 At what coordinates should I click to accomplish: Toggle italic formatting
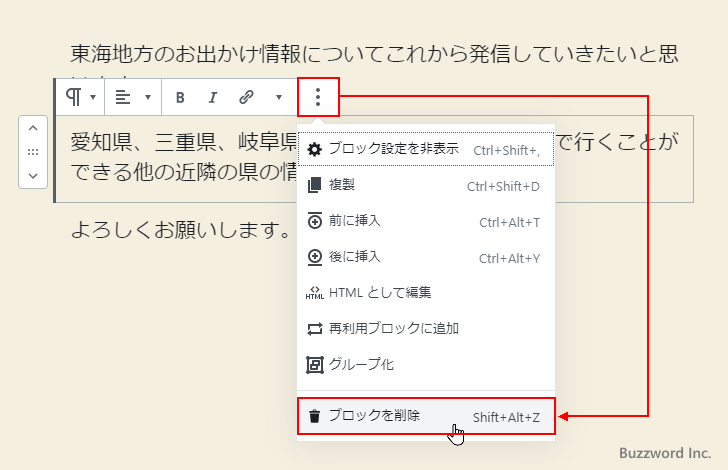[x=213, y=98]
